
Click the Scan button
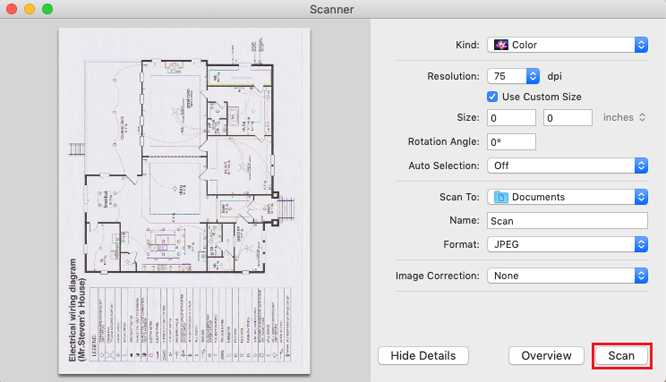[x=621, y=356]
